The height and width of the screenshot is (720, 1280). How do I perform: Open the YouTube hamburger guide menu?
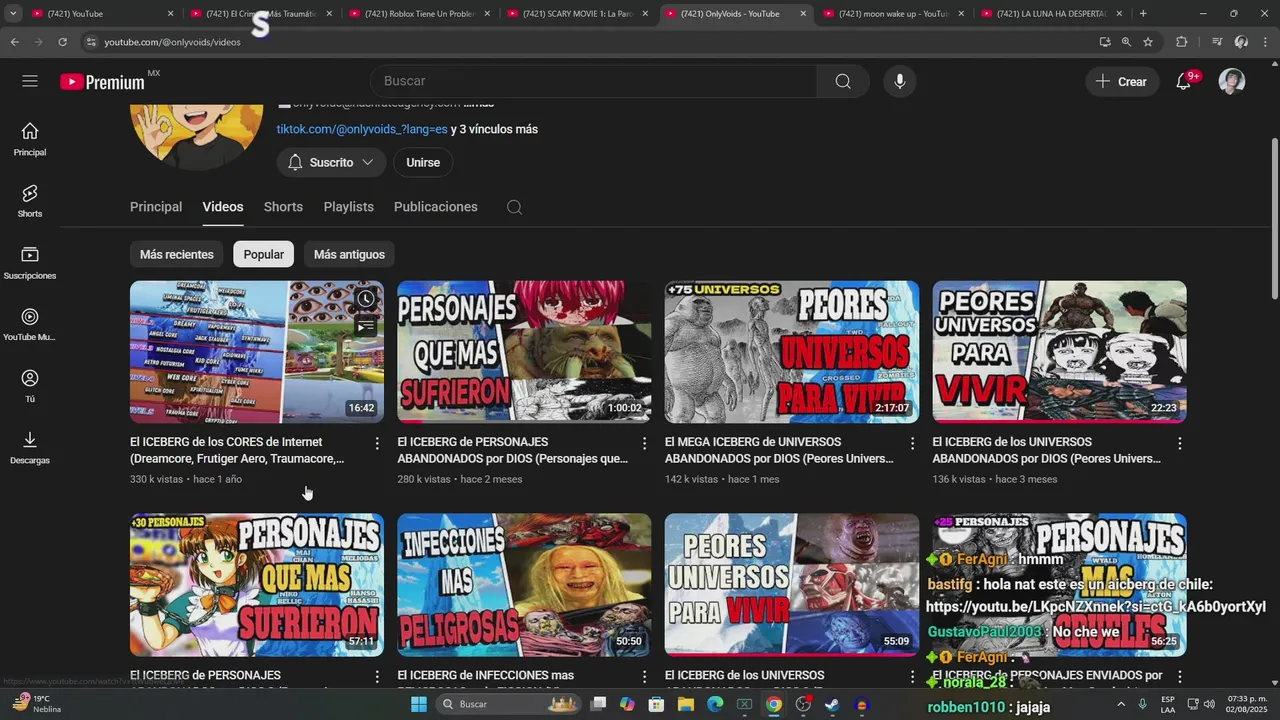(x=30, y=81)
